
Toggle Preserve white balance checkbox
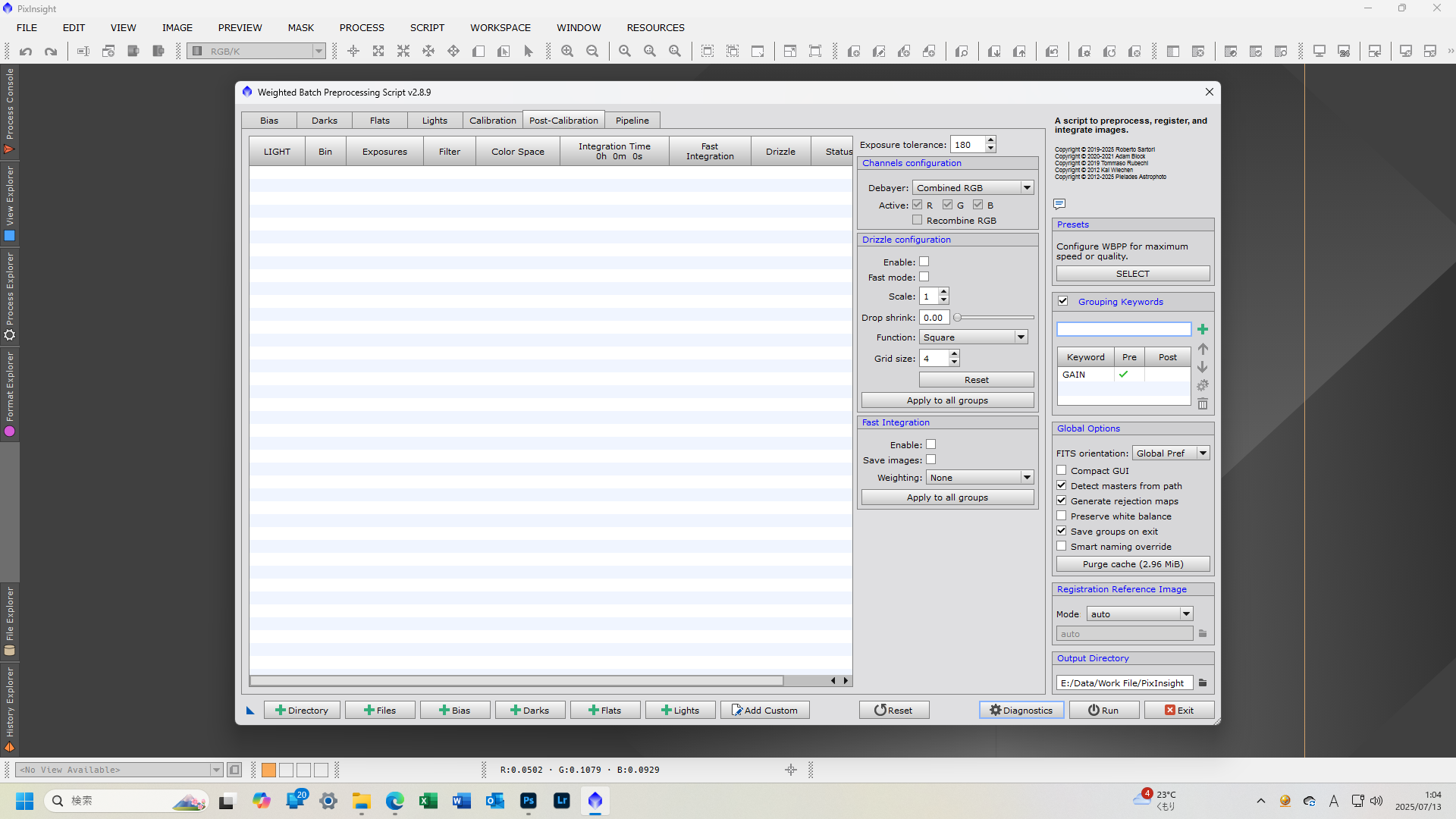pos(1062,516)
